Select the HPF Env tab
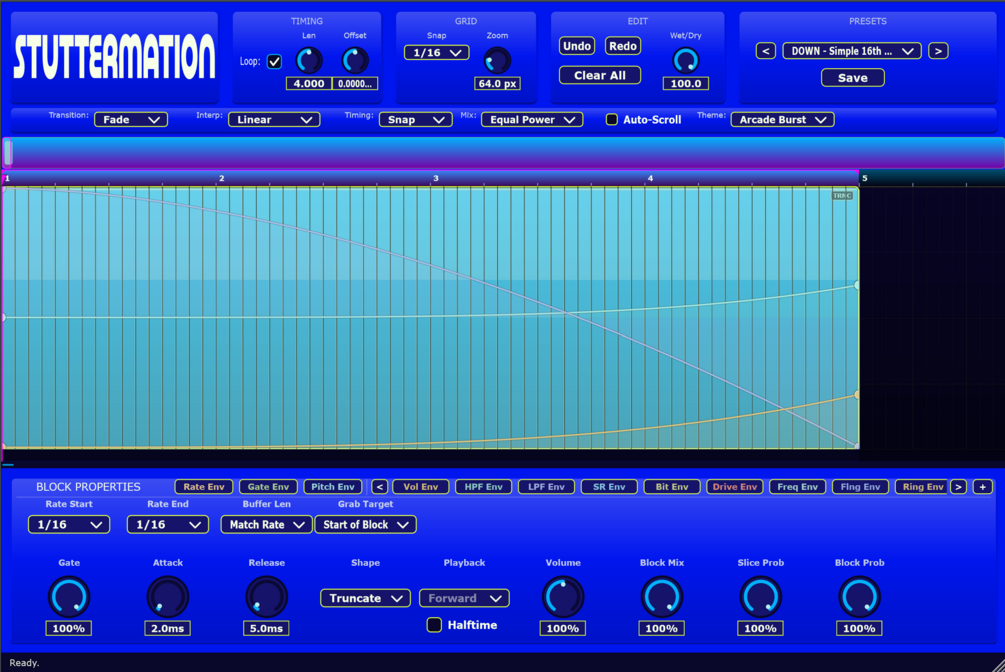This screenshot has width=1005, height=672. (x=483, y=487)
